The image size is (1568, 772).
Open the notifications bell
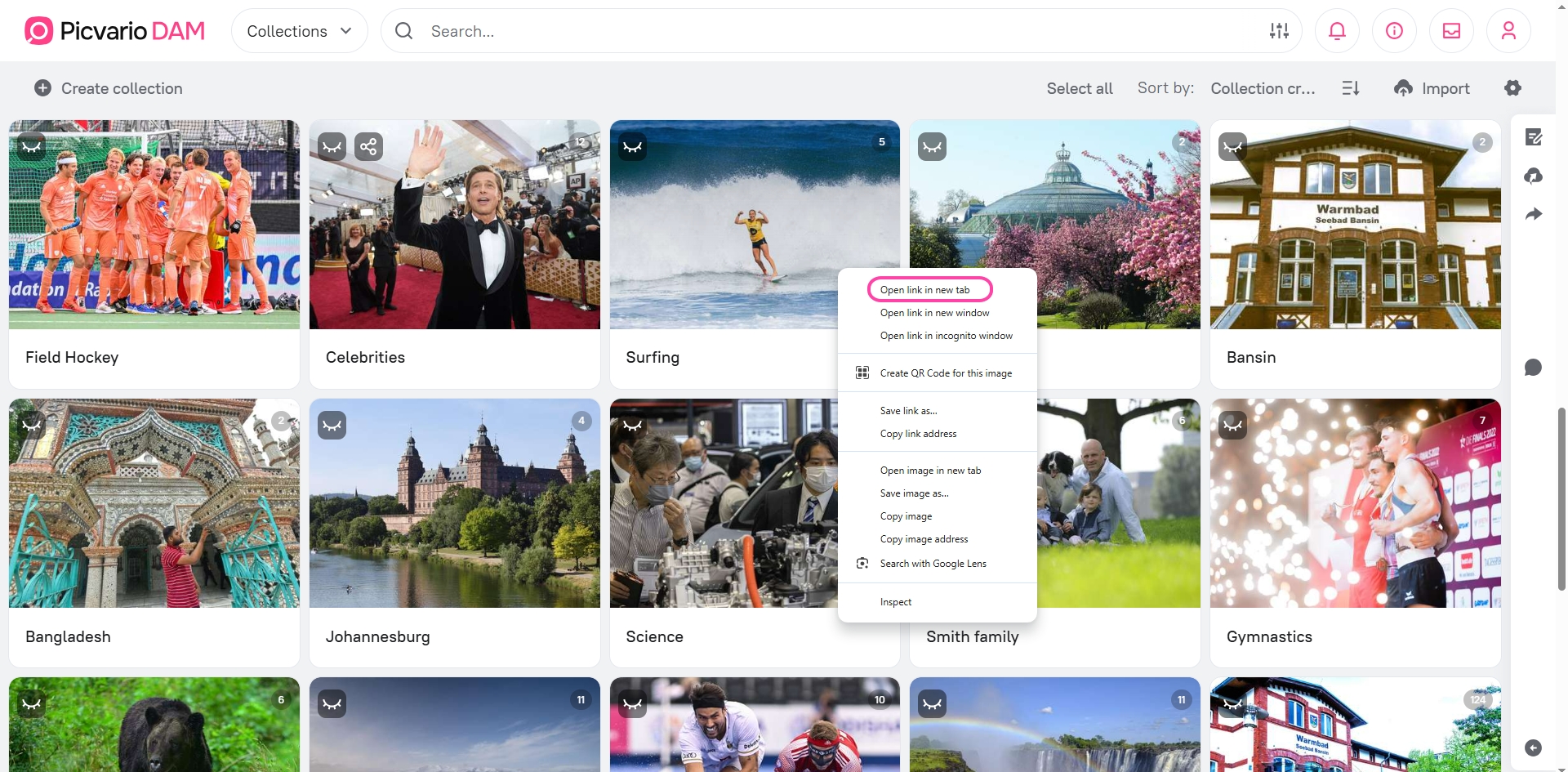(1337, 31)
